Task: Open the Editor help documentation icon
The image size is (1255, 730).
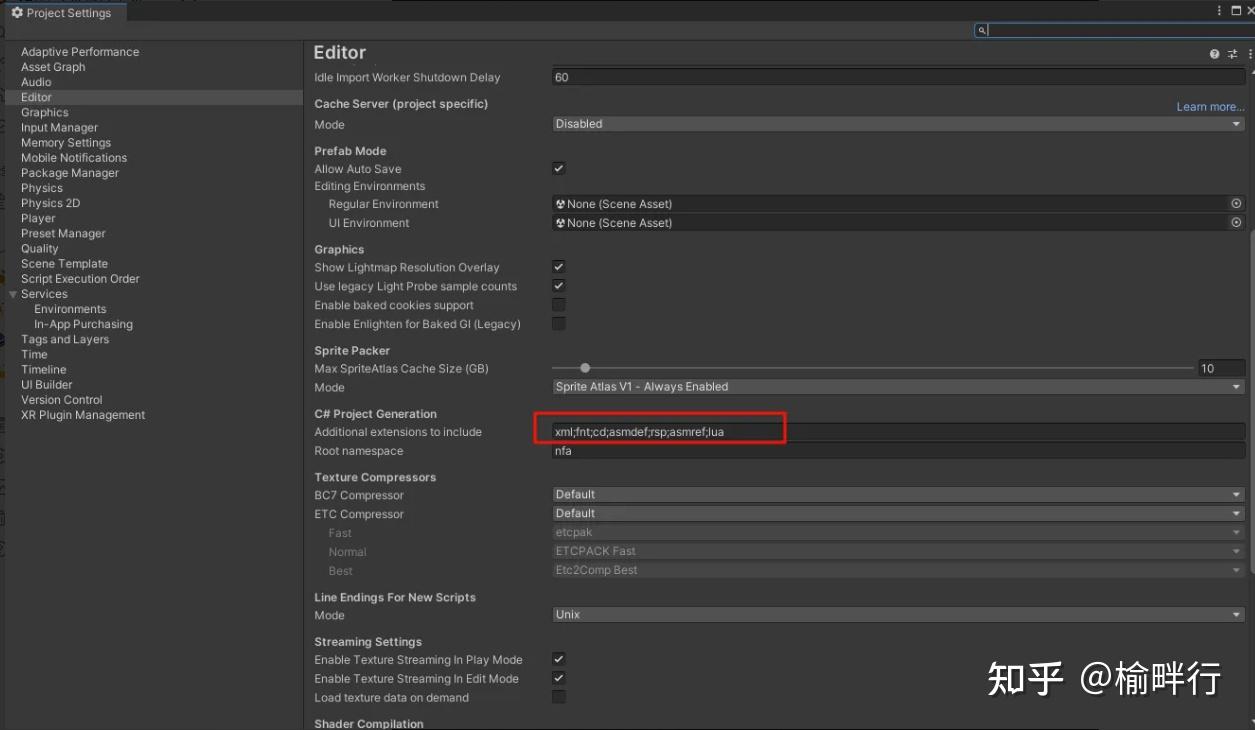Action: pyautogui.click(x=1214, y=54)
